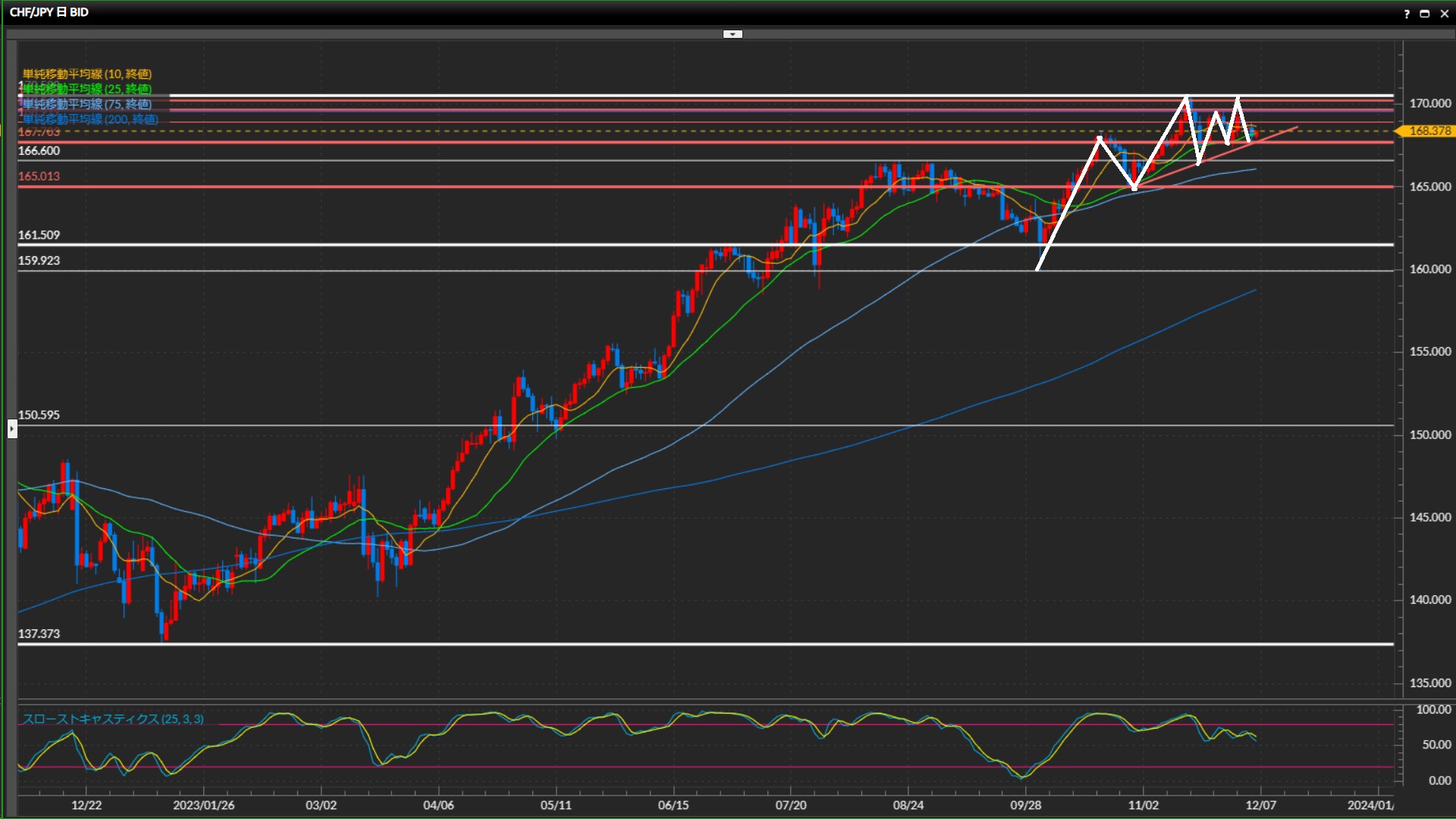Click the current price tag 168.378
1456x819 pixels.
[x=1429, y=131]
